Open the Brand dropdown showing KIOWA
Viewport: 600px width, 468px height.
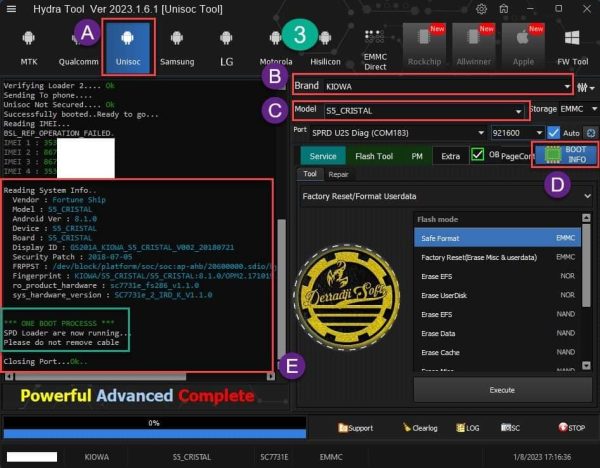click(447, 86)
